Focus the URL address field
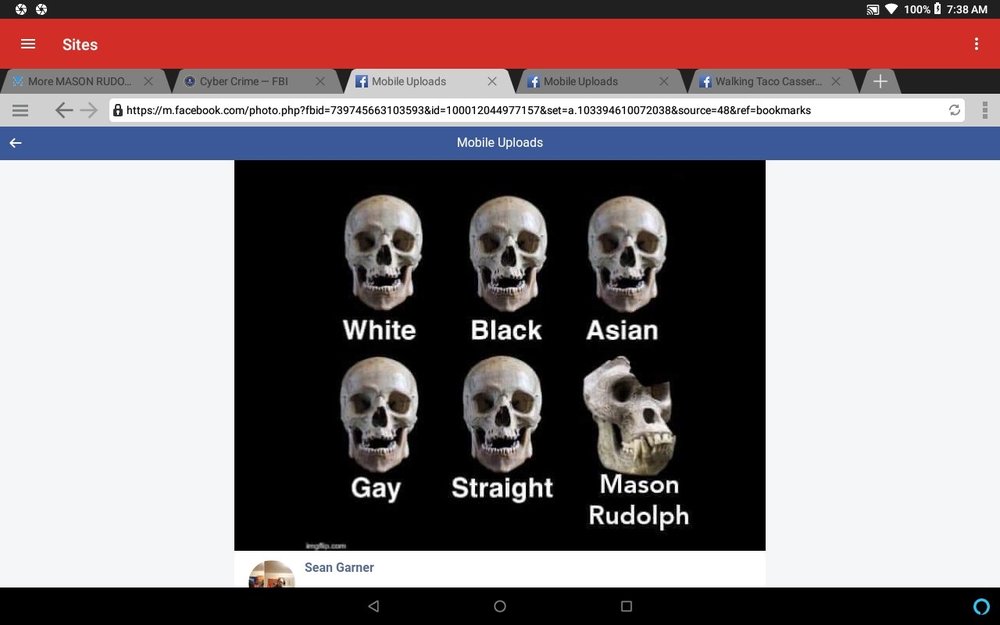This screenshot has height=625, width=1000. tap(536, 110)
